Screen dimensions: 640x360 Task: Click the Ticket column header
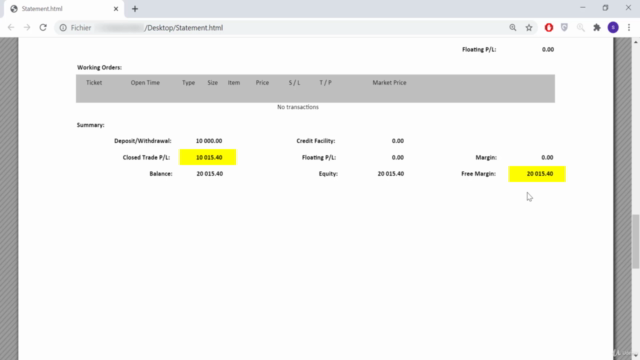[x=94, y=82]
